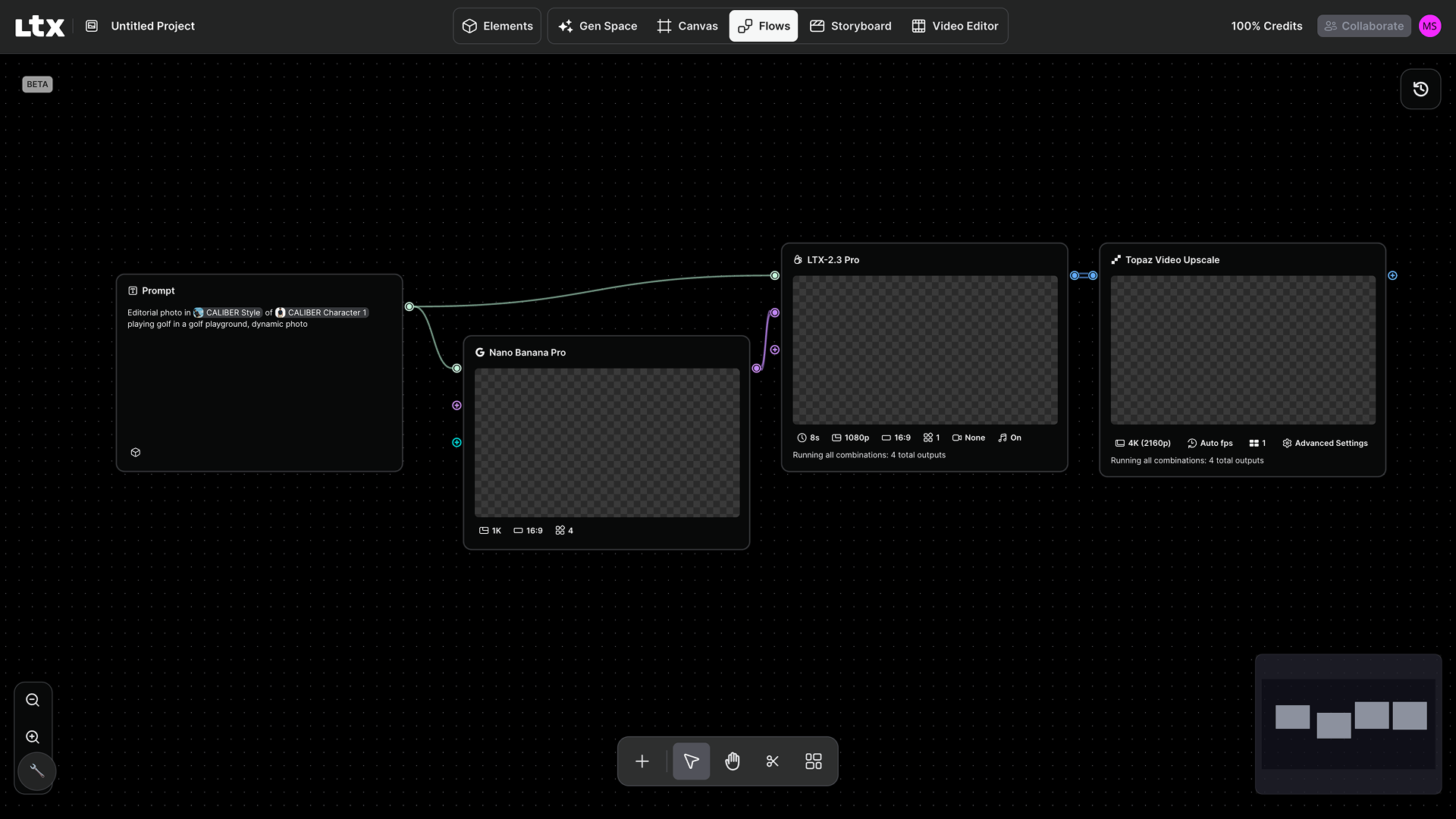Click the Collaborate button
This screenshot has height=819, width=1456.
pyautogui.click(x=1363, y=26)
